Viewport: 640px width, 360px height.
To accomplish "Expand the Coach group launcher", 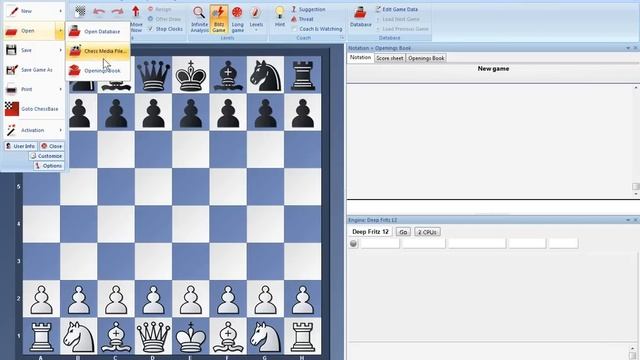I will pos(342,38).
